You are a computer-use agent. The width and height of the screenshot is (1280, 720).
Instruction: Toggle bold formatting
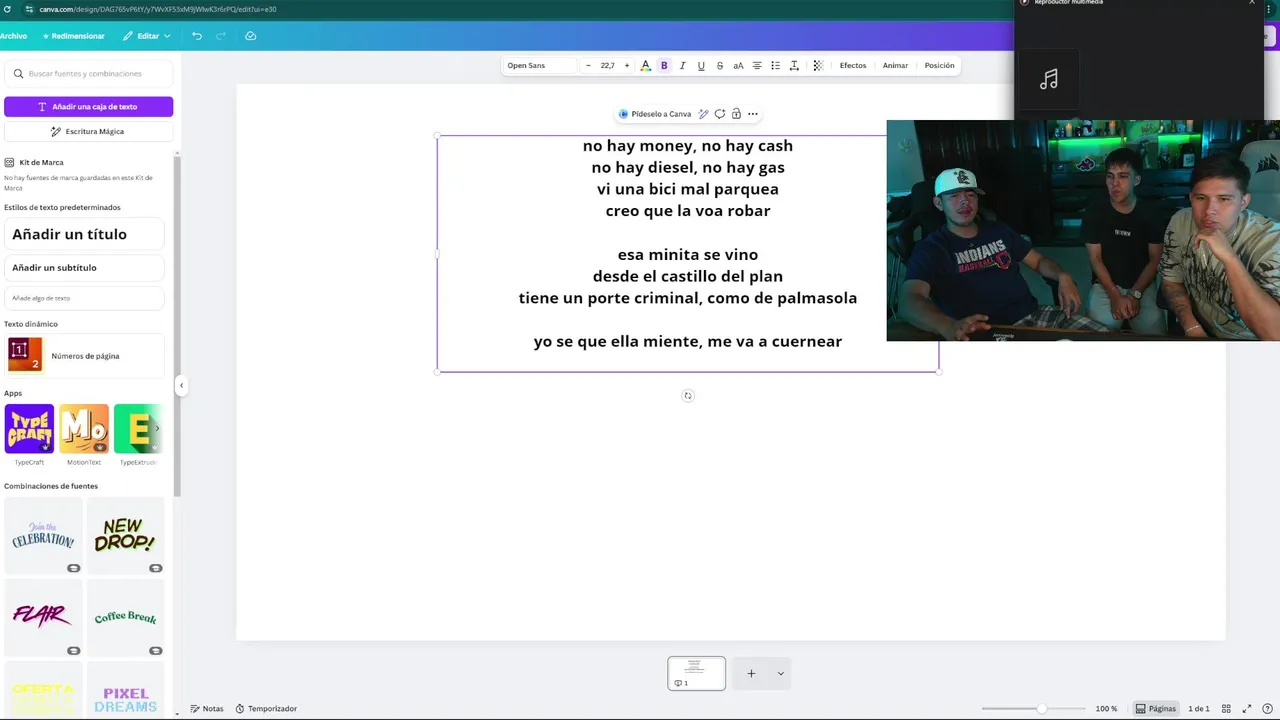pyautogui.click(x=664, y=66)
